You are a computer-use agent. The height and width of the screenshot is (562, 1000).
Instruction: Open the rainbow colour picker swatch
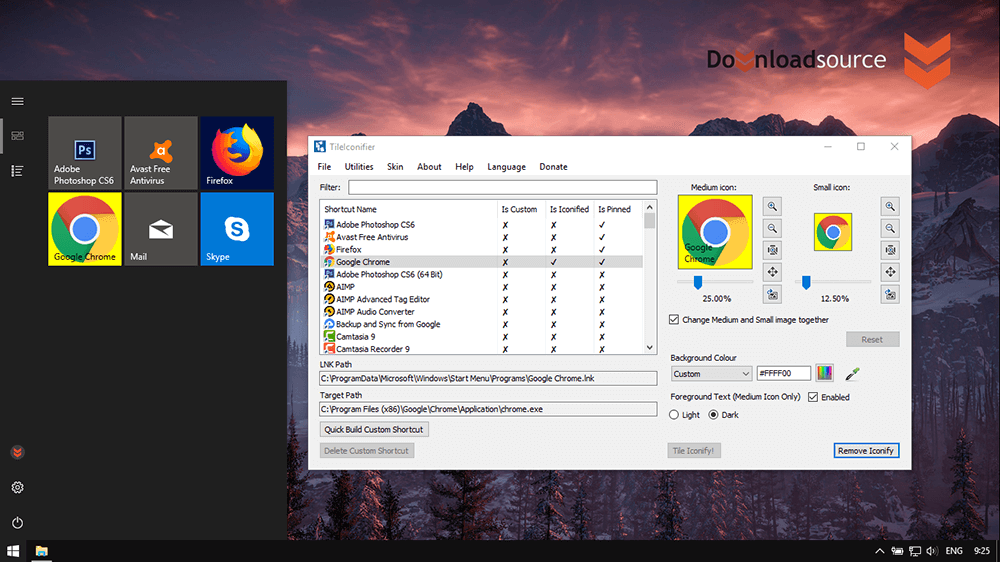pos(825,373)
